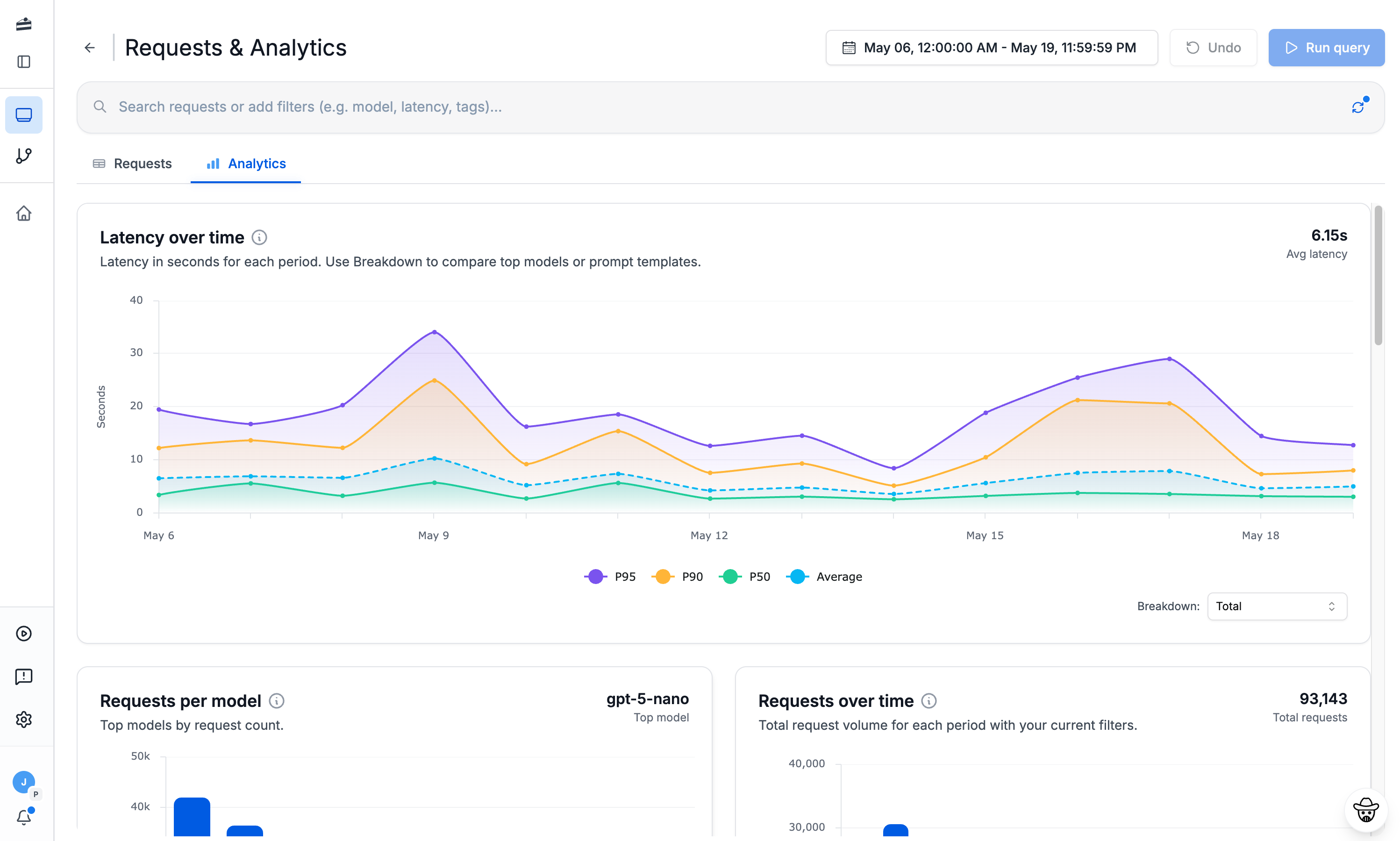Click info icon beside Requests over time
1400x841 pixels.
click(929, 701)
